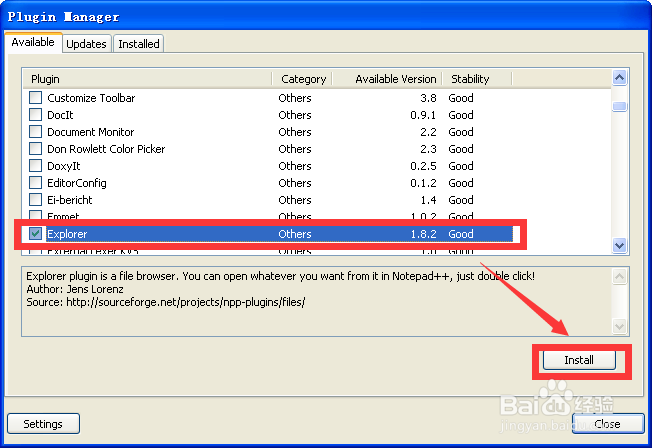Image resolution: width=652 pixels, height=448 pixels.
Task: Uncheck the Explorer plugin checkbox
Action: click(x=35, y=234)
